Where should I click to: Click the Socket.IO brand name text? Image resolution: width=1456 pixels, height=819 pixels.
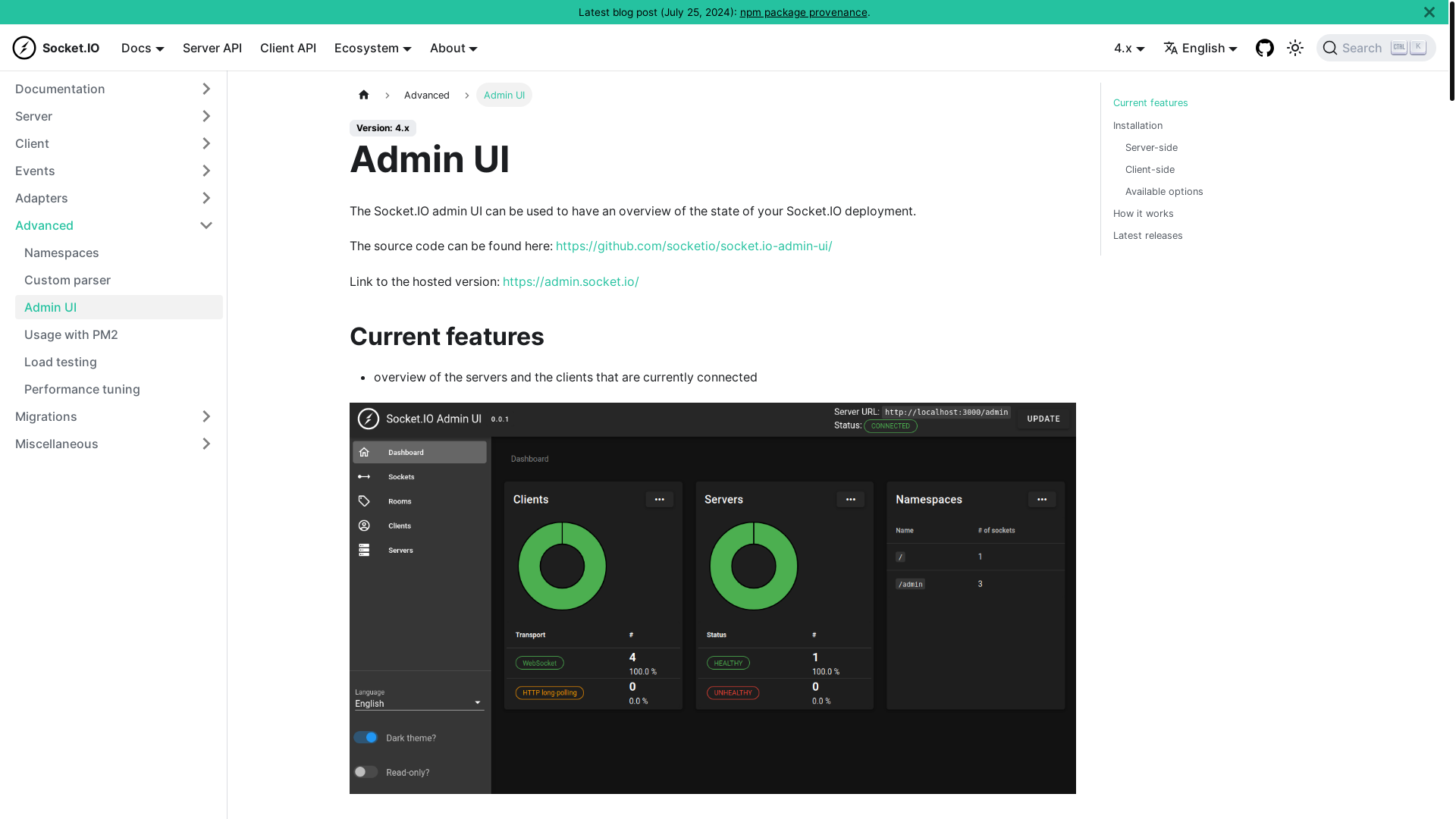(x=71, y=48)
